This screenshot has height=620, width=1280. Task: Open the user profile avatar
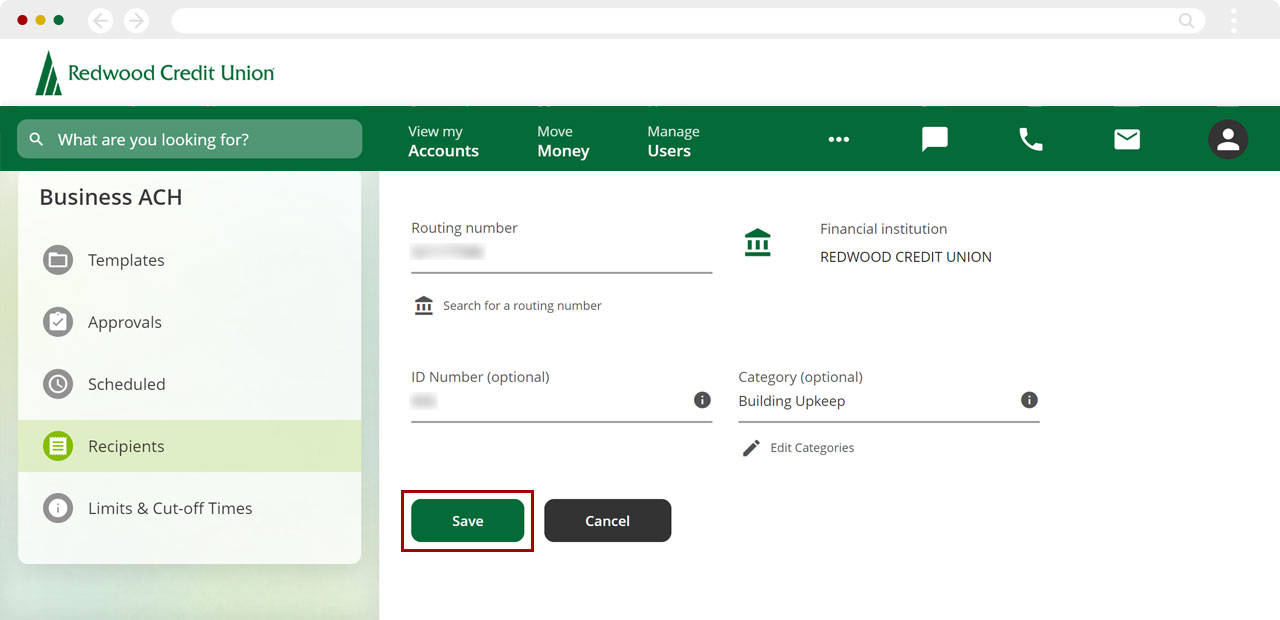[x=1228, y=140]
